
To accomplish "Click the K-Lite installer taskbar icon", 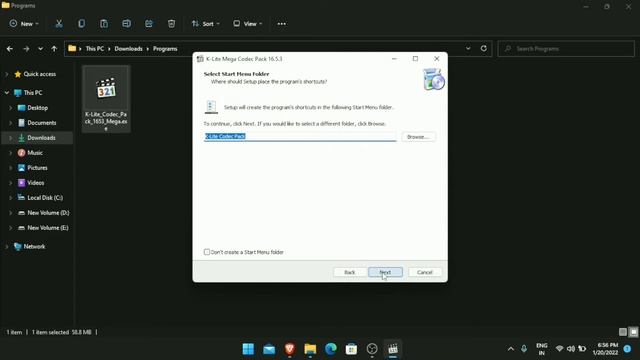I will click(393, 349).
